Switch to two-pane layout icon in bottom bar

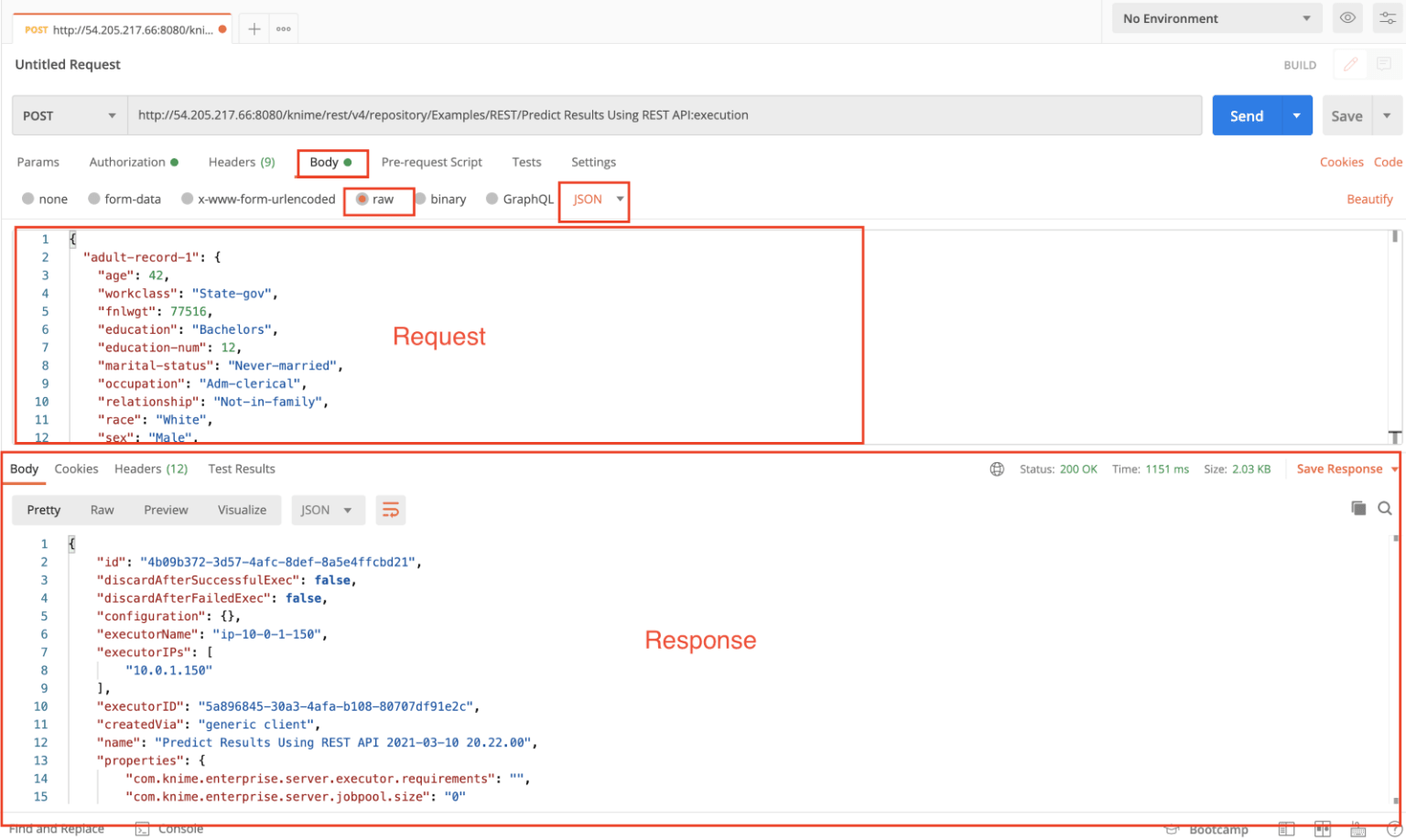(1322, 829)
